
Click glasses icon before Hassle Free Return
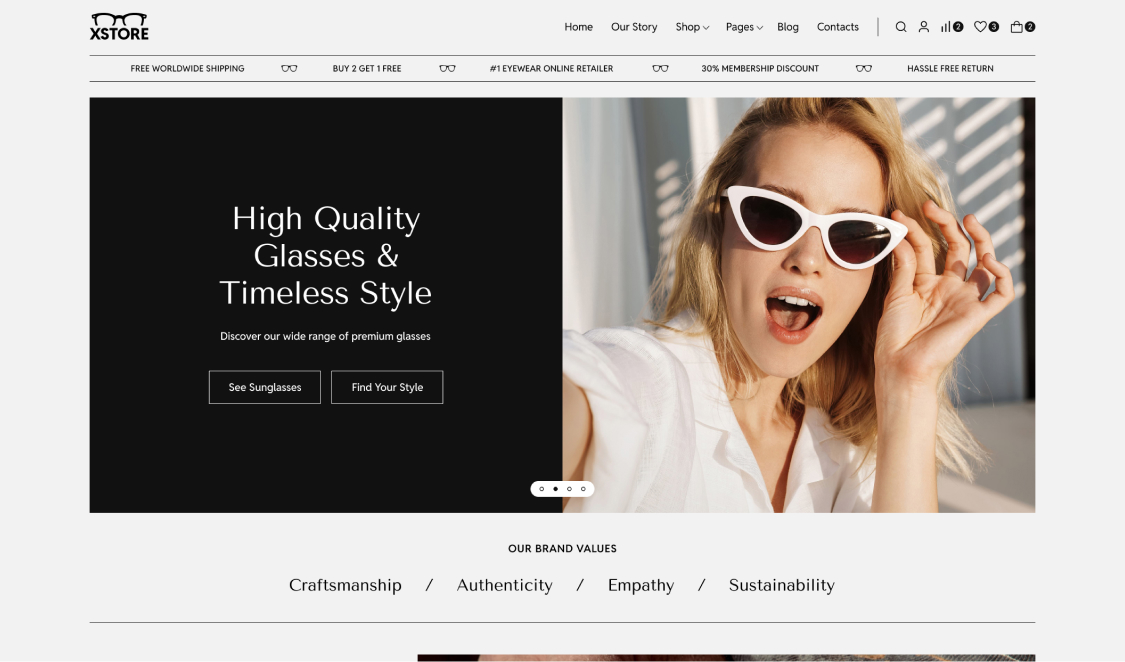click(864, 69)
